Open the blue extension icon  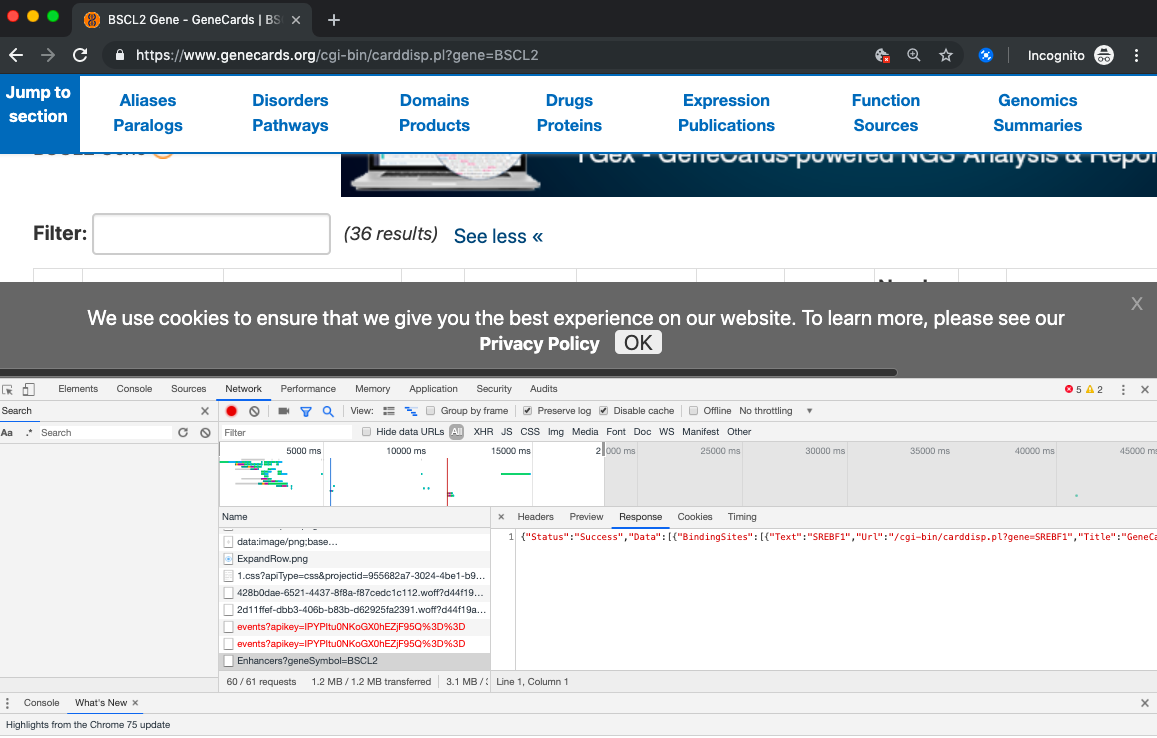click(986, 55)
